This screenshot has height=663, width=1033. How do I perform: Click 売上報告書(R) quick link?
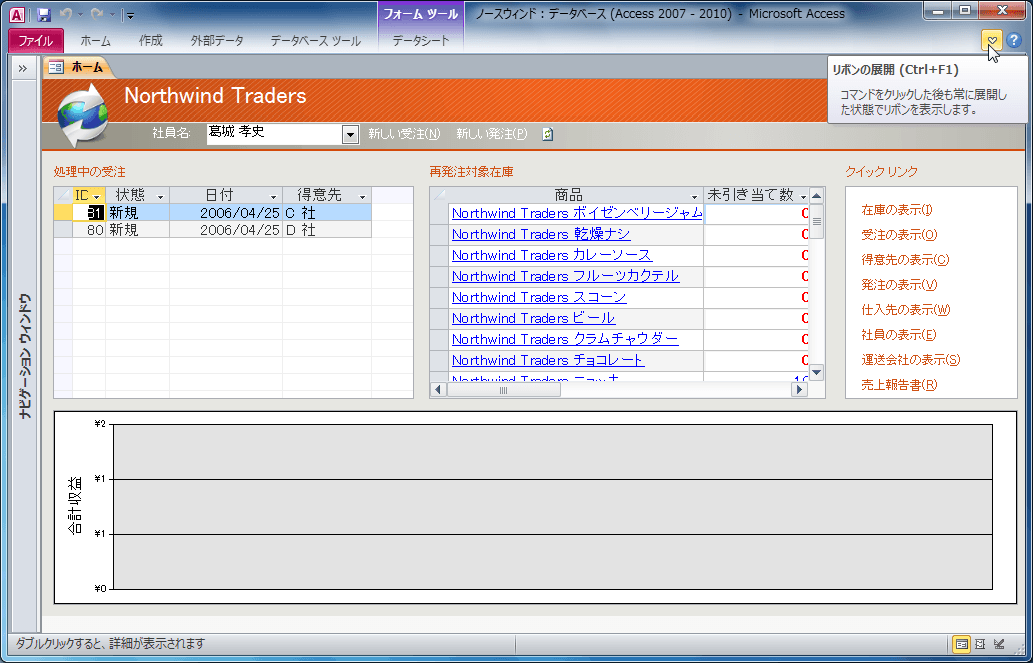899,385
